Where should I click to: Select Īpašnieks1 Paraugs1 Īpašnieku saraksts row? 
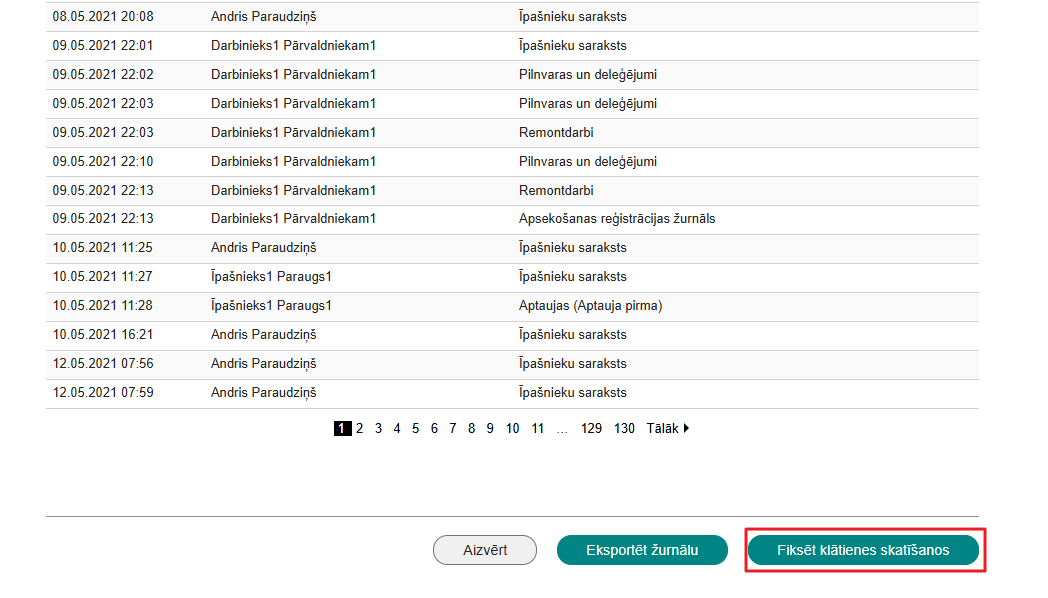tap(512, 277)
